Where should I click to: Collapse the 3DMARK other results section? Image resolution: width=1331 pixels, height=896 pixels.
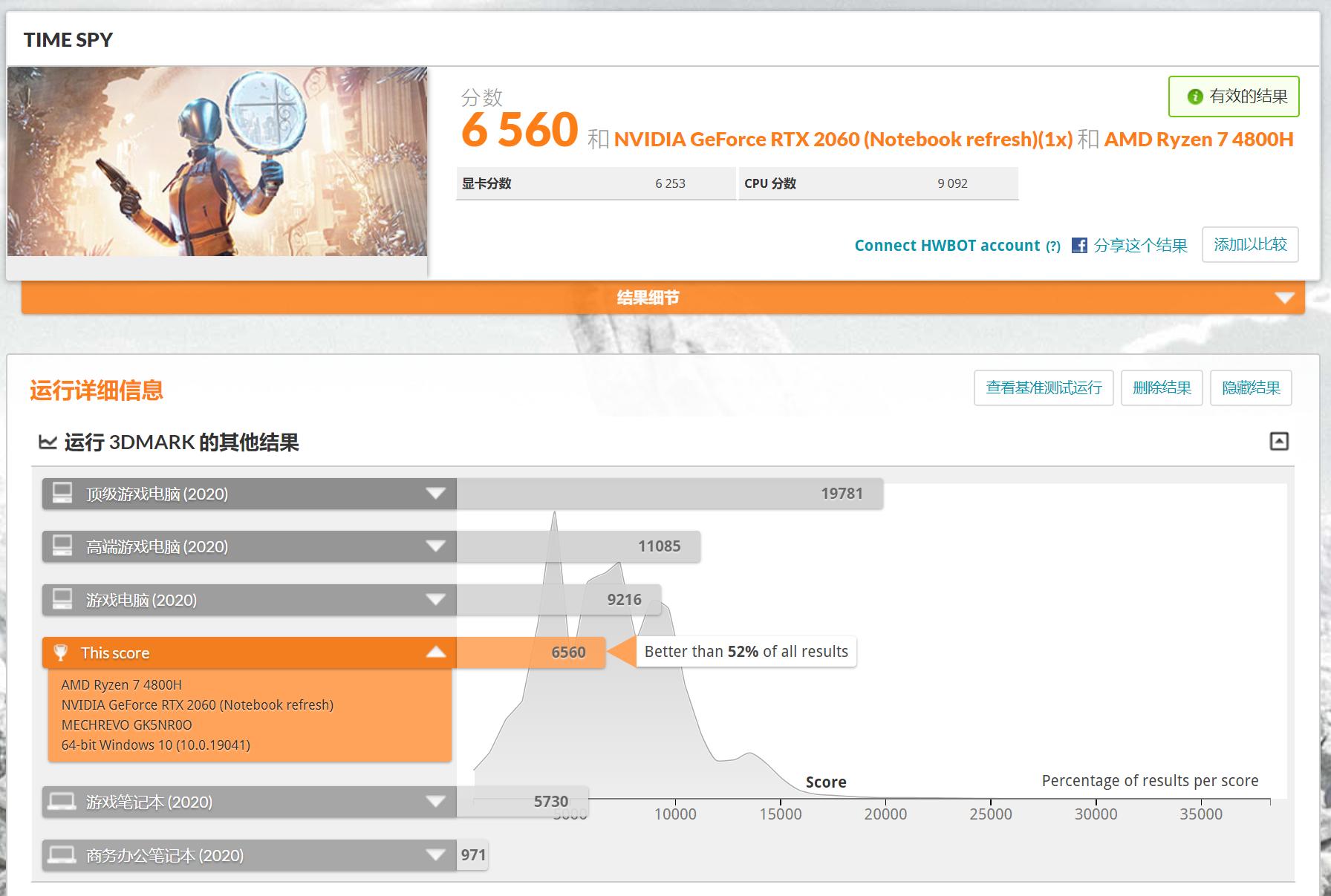(x=1279, y=442)
